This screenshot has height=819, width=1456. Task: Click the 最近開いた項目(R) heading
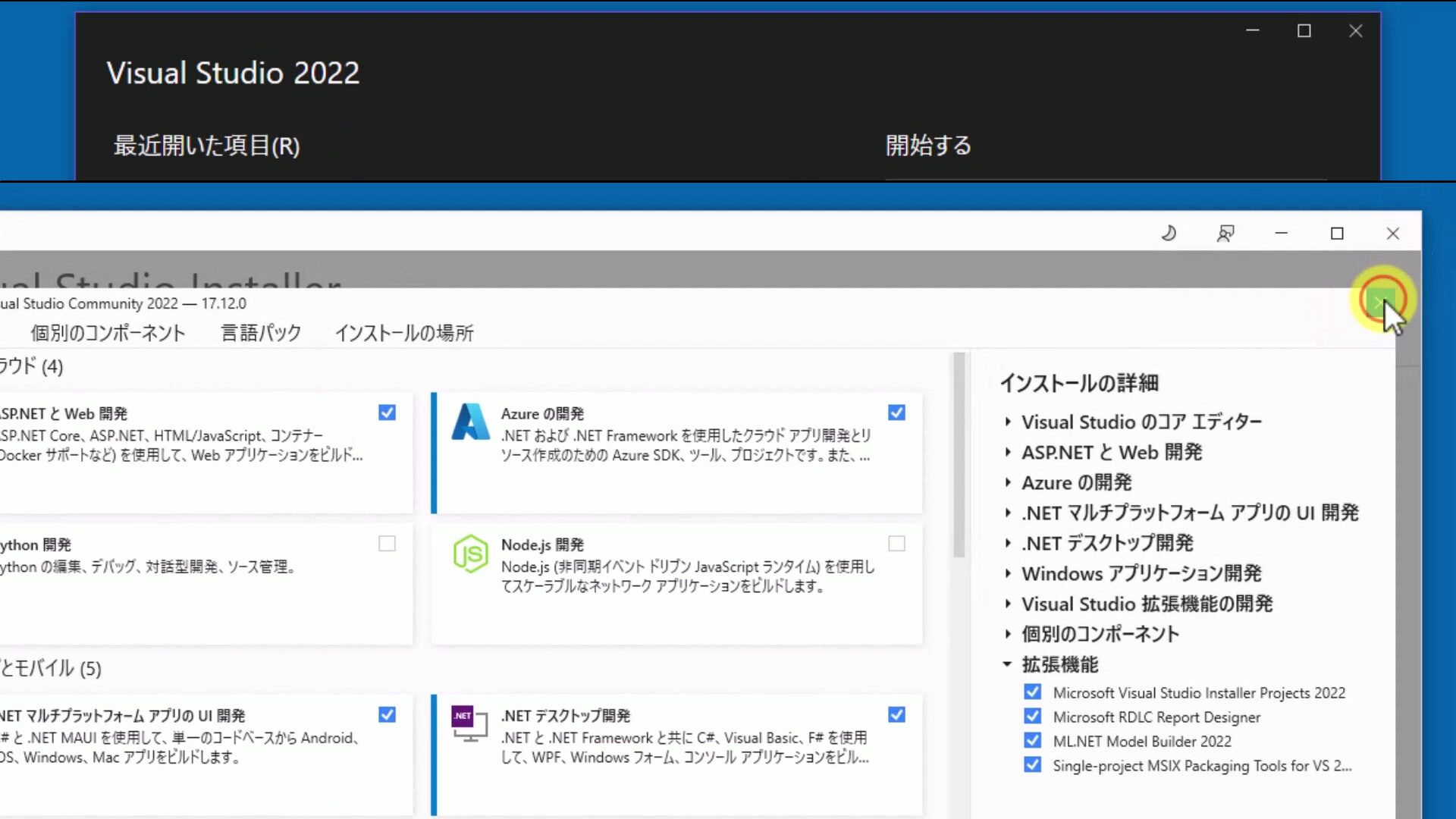[206, 146]
